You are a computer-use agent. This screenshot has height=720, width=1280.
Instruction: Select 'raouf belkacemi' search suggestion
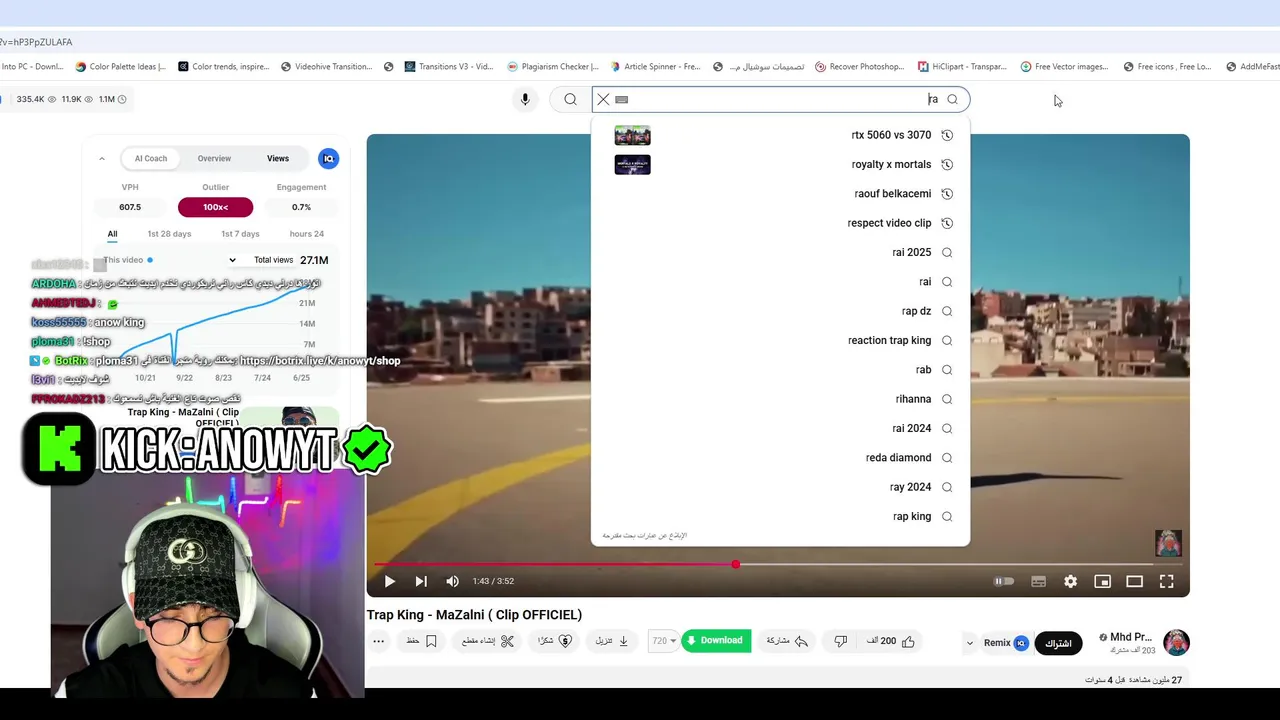(x=781, y=194)
